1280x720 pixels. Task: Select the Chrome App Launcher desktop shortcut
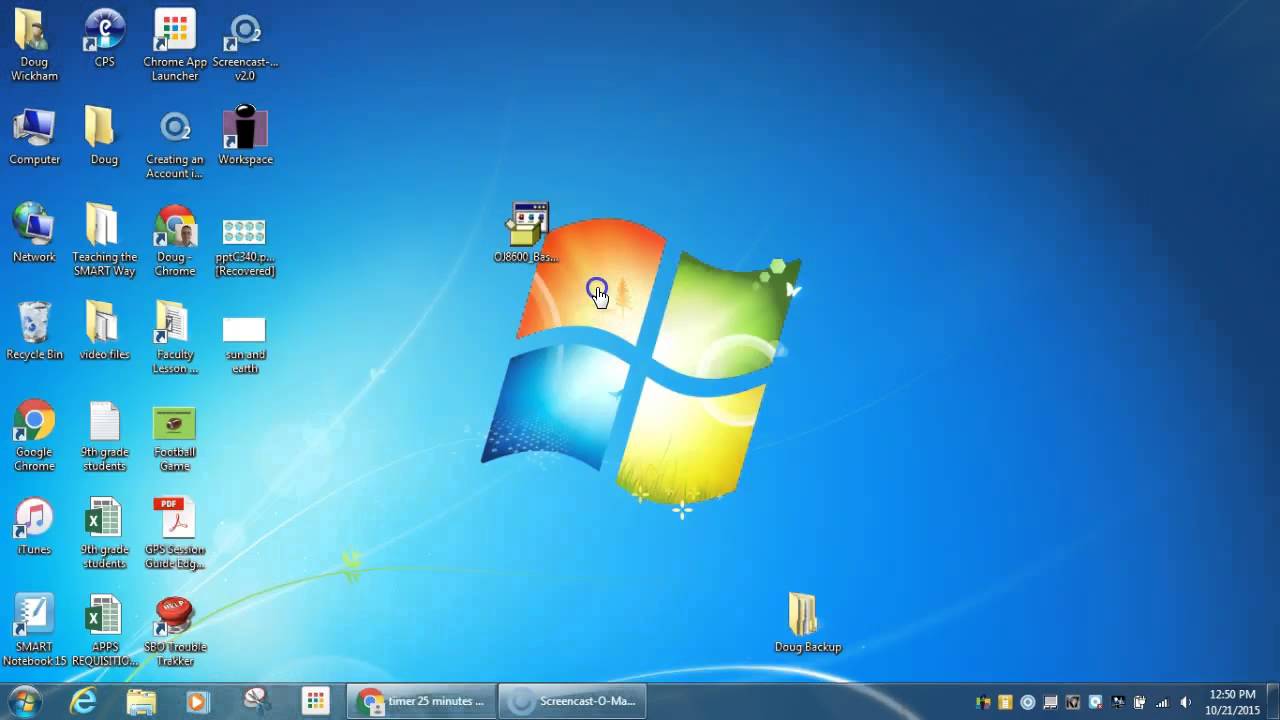175,45
